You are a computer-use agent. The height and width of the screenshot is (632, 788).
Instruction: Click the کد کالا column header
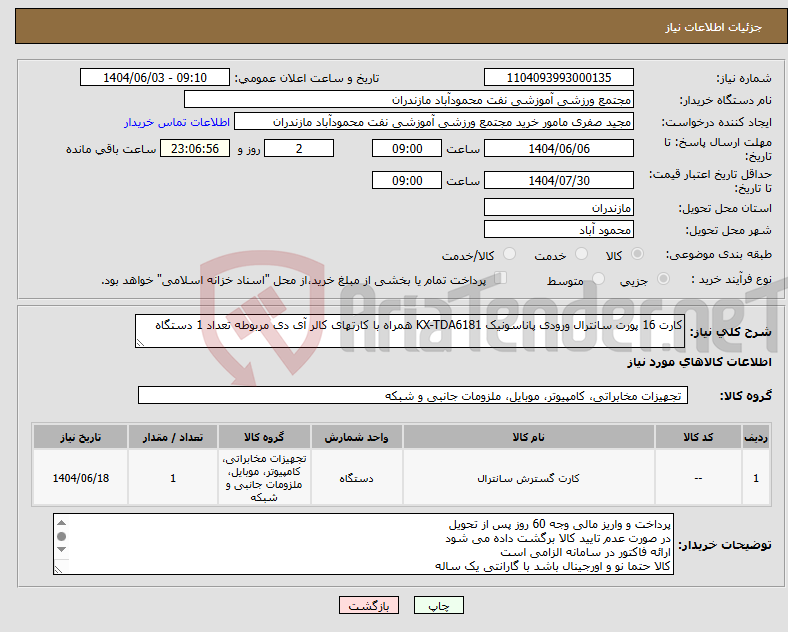pyautogui.click(x=698, y=437)
